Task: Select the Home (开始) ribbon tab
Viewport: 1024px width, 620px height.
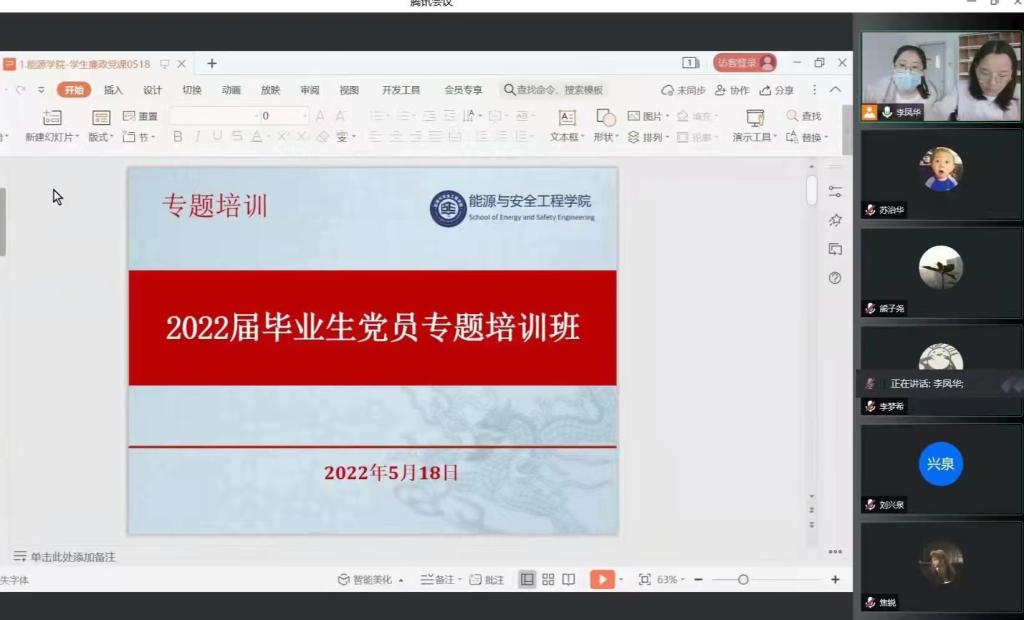Action: click(x=74, y=90)
